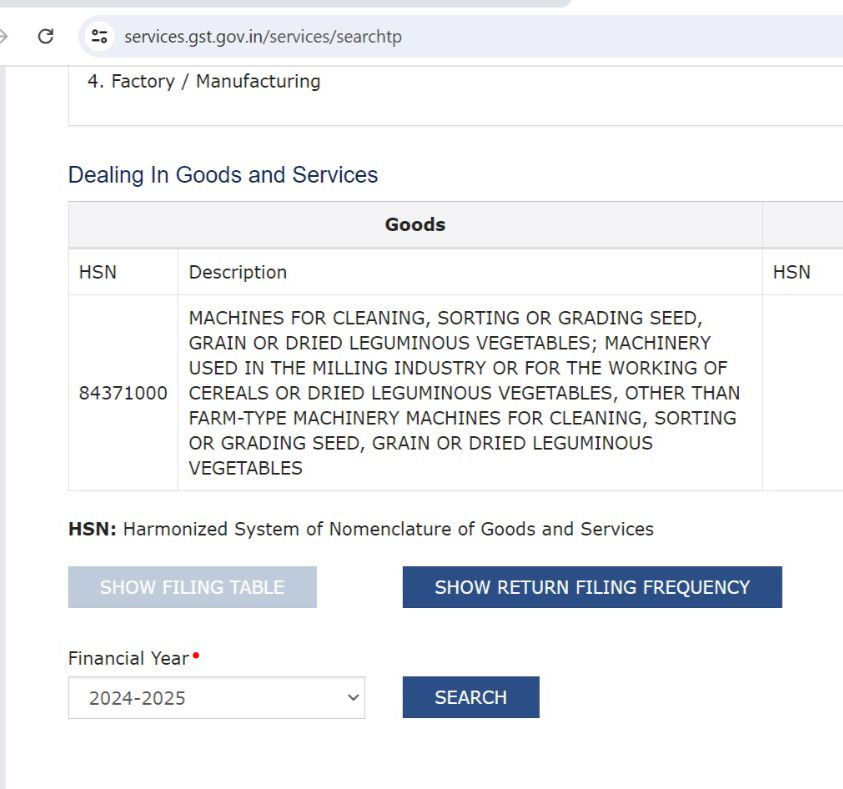The image size is (843, 789).
Task: Click the rightmost HSN column header
Action: coord(792,272)
